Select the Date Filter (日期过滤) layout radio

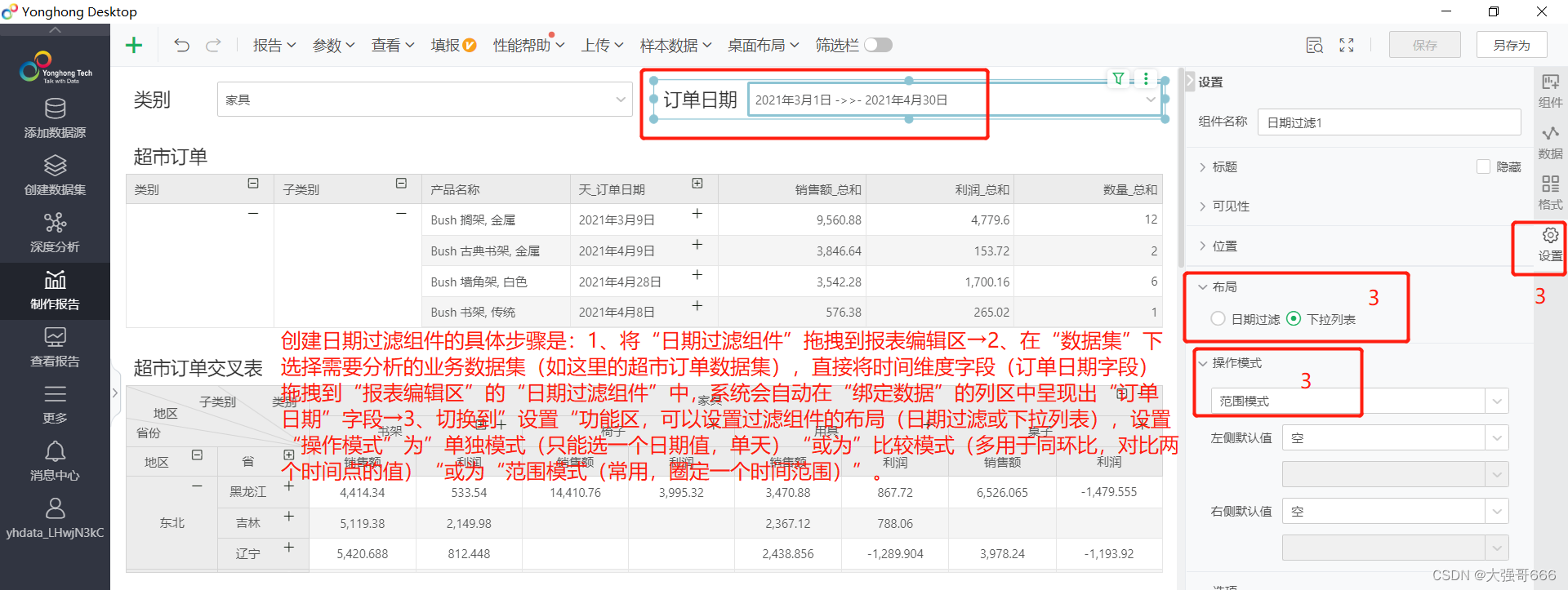[1218, 318]
